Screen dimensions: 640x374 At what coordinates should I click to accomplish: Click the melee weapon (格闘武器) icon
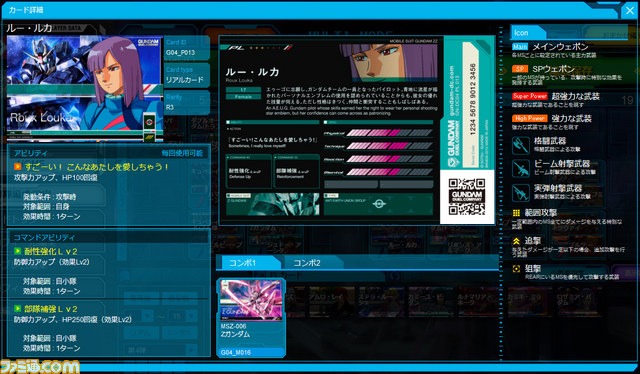521,145
